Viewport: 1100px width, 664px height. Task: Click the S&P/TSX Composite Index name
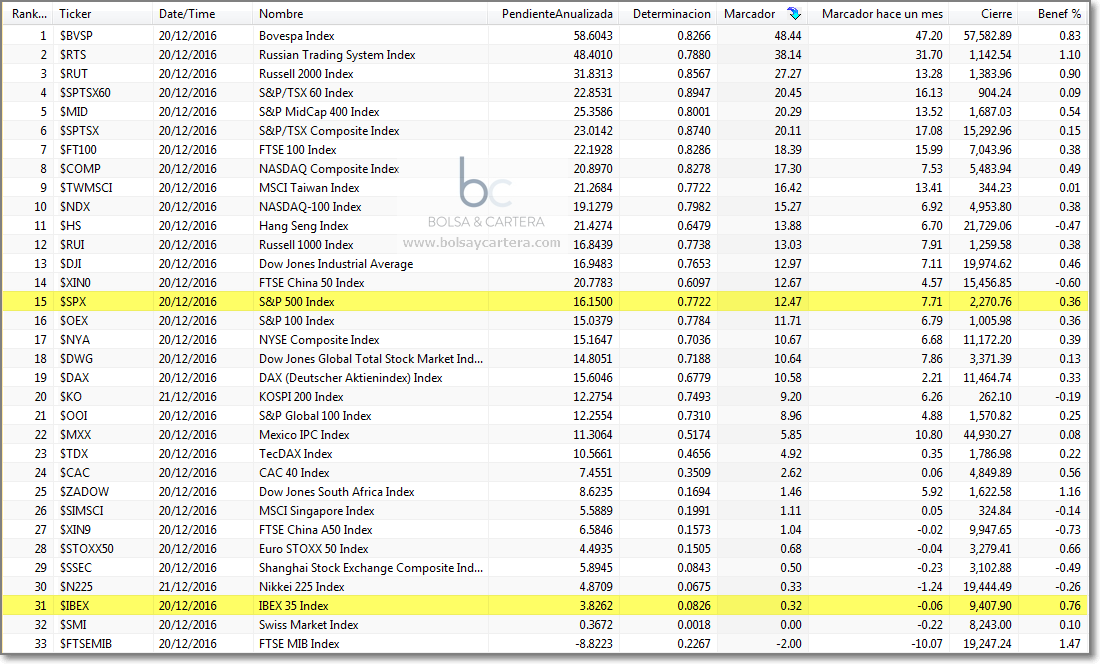329,130
